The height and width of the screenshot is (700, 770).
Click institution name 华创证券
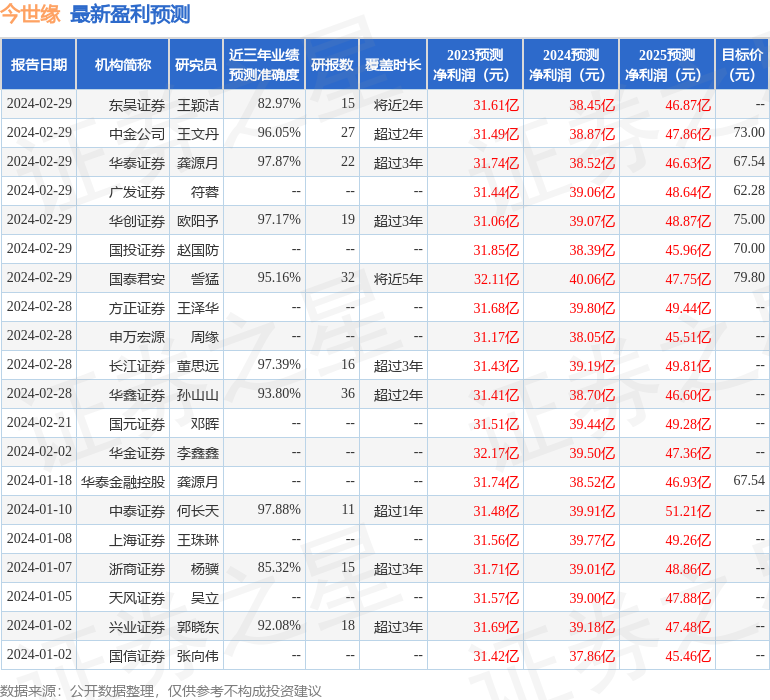(x=137, y=221)
